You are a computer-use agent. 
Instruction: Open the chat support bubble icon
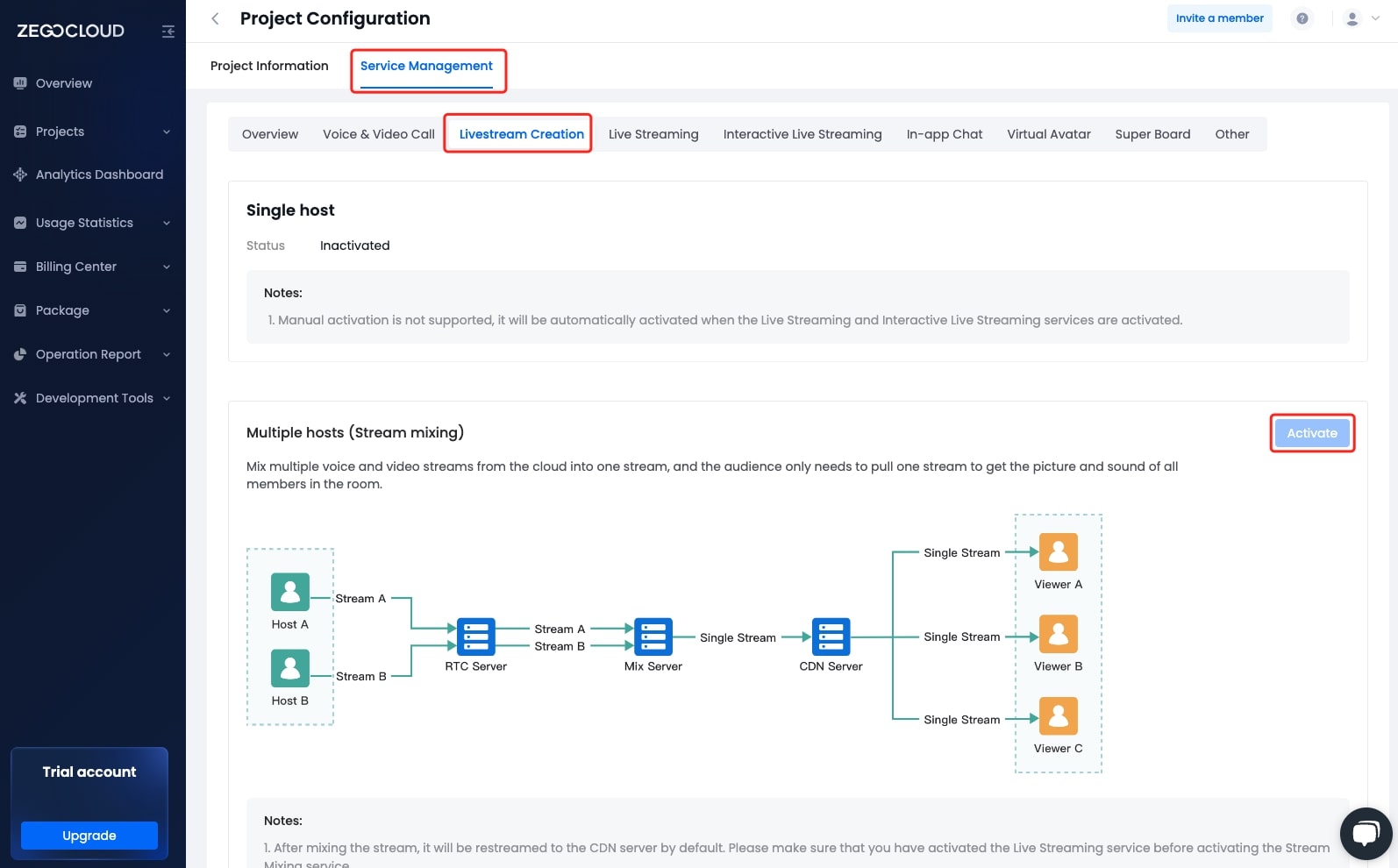(1366, 833)
